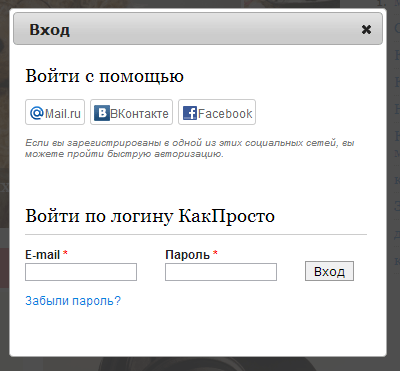Click the Пароль field label
The width and height of the screenshot is (400, 371).
click(187, 255)
